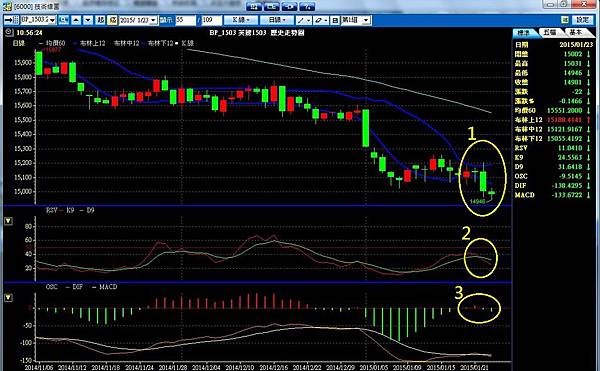The height and width of the screenshot is (371, 600).
Task: Click the dotted grip icon beside the symbol box
Action: coord(16,20)
